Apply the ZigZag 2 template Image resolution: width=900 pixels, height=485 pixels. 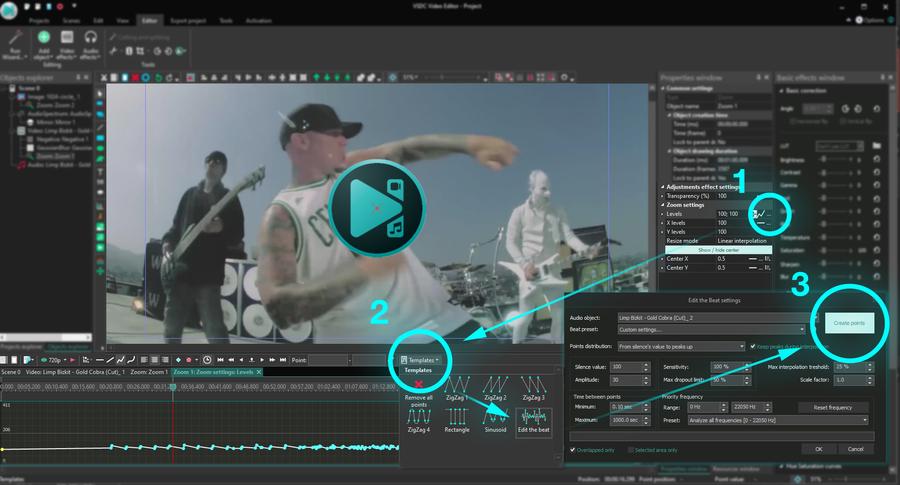(495, 389)
